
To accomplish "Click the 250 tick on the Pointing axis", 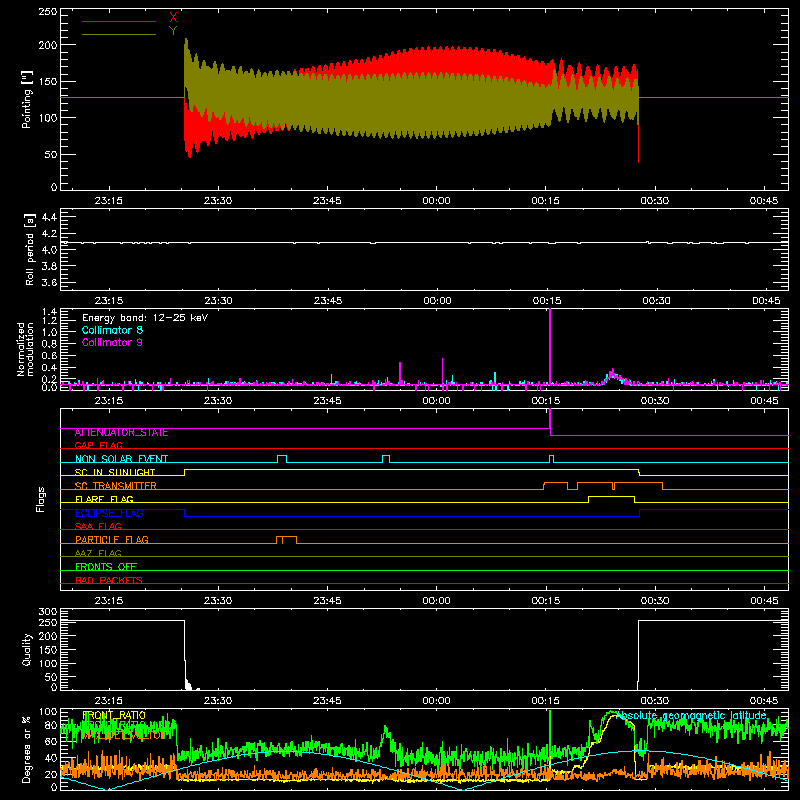I will (x=48, y=12).
